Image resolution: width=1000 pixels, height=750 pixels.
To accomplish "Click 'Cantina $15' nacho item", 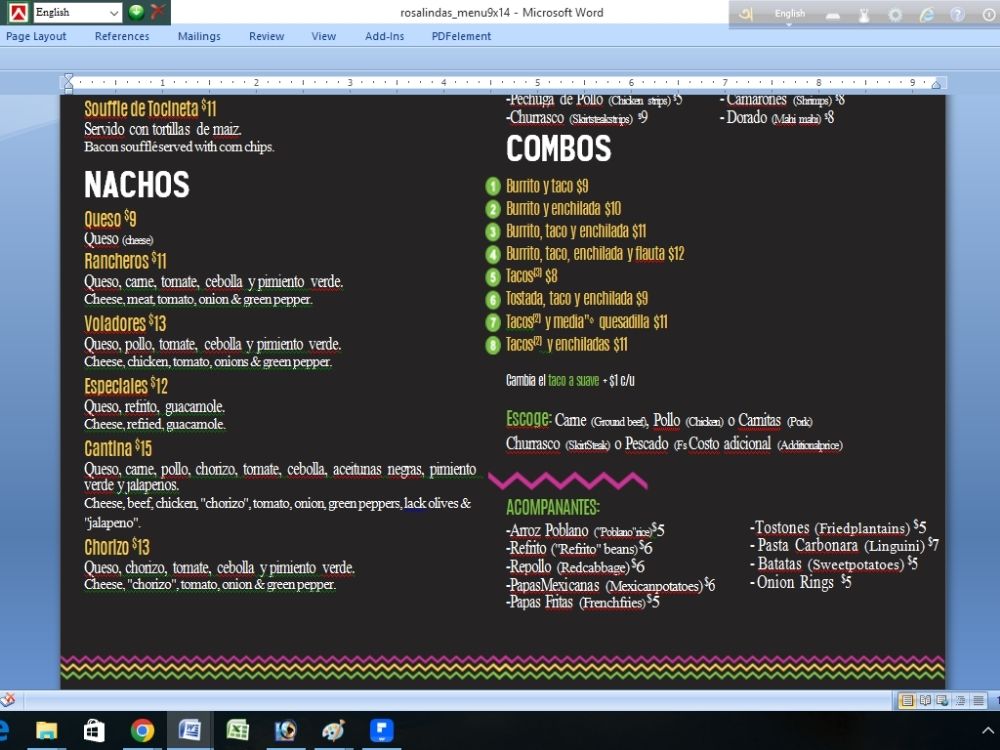I will click(x=118, y=448).
